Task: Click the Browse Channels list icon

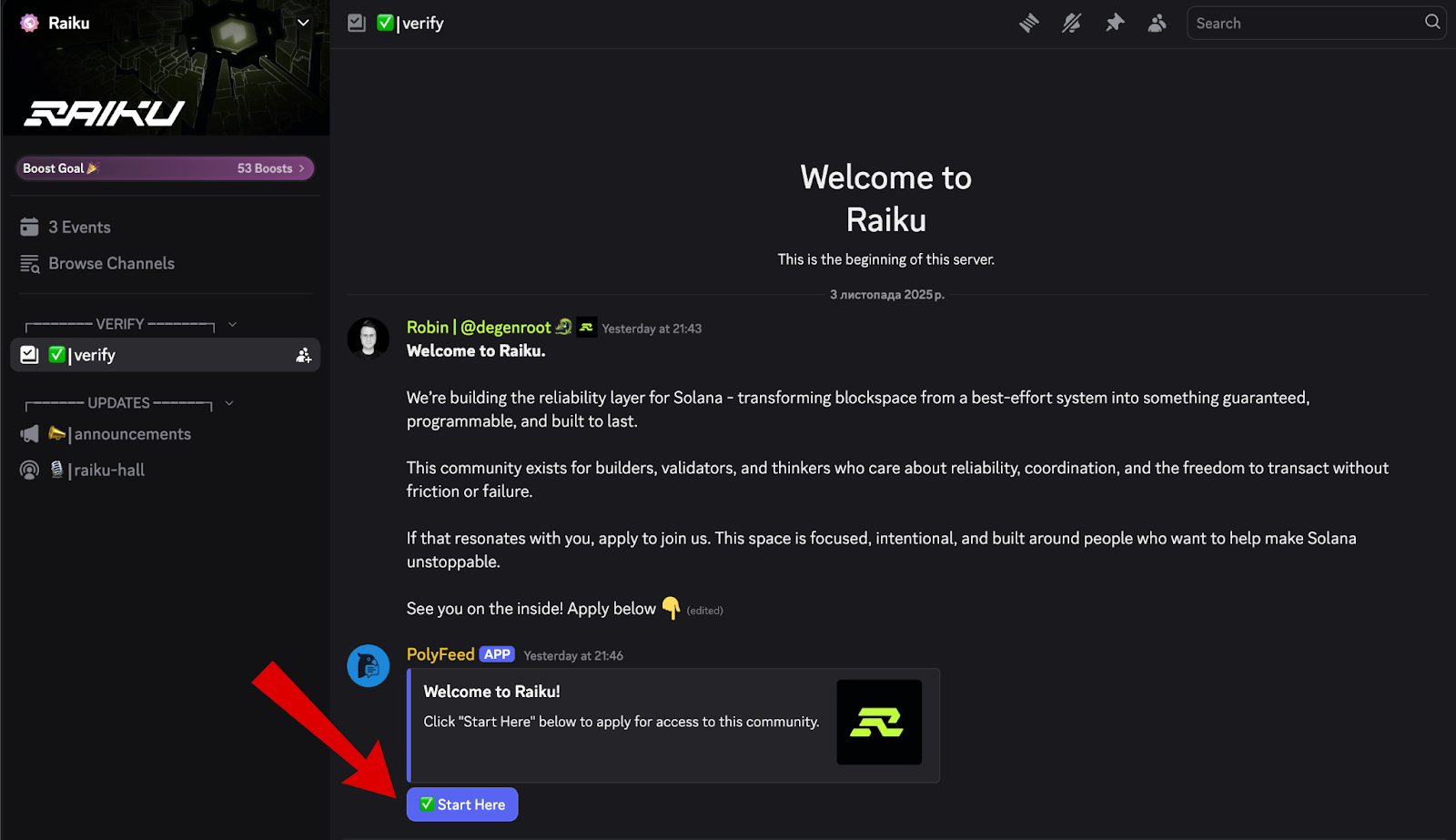Action: click(30, 264)
